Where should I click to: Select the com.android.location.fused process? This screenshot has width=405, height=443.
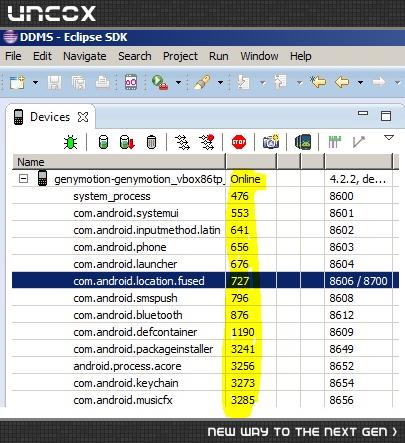205,281
